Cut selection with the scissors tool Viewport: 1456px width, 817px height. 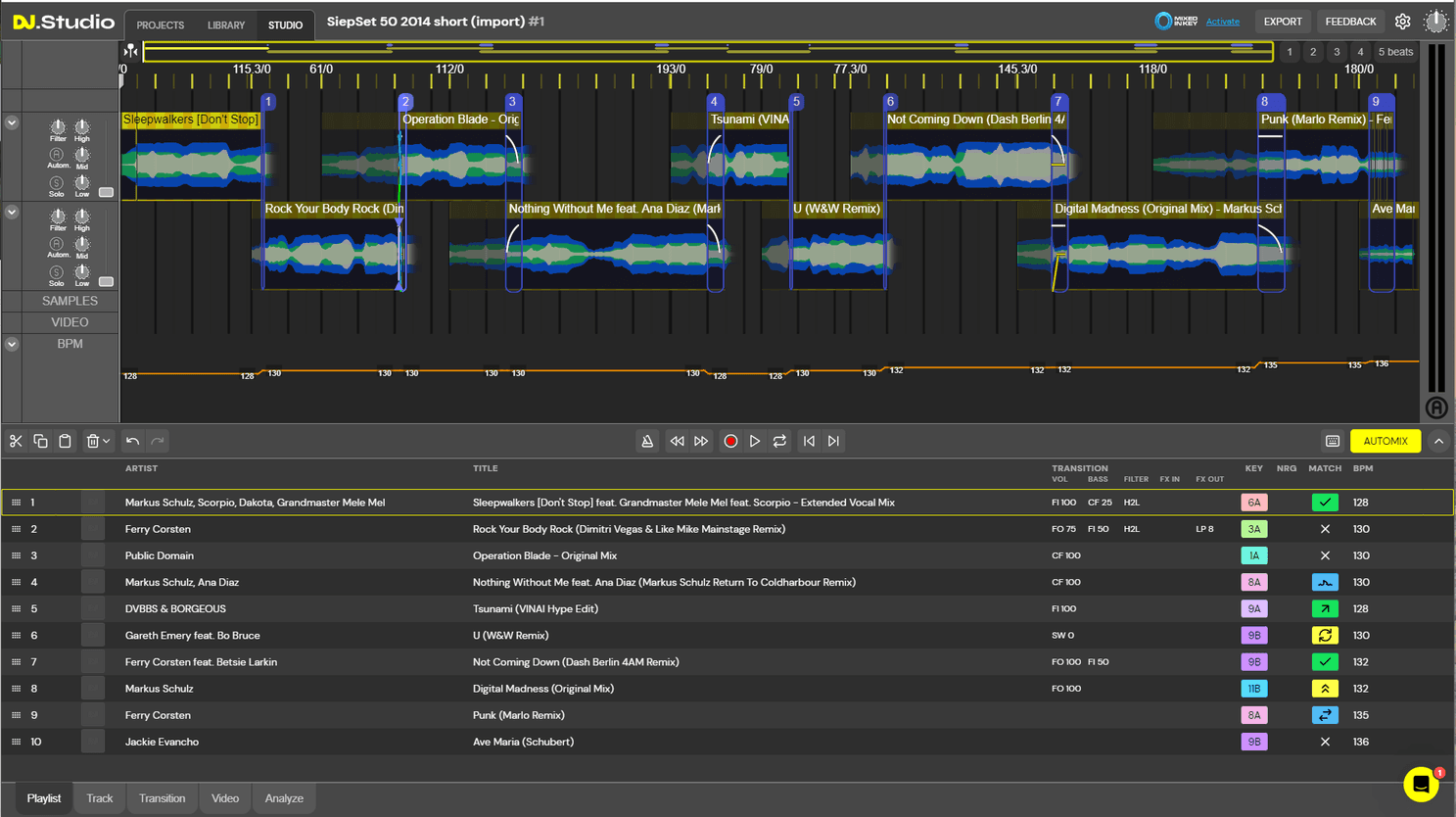[x=16, y=441]
